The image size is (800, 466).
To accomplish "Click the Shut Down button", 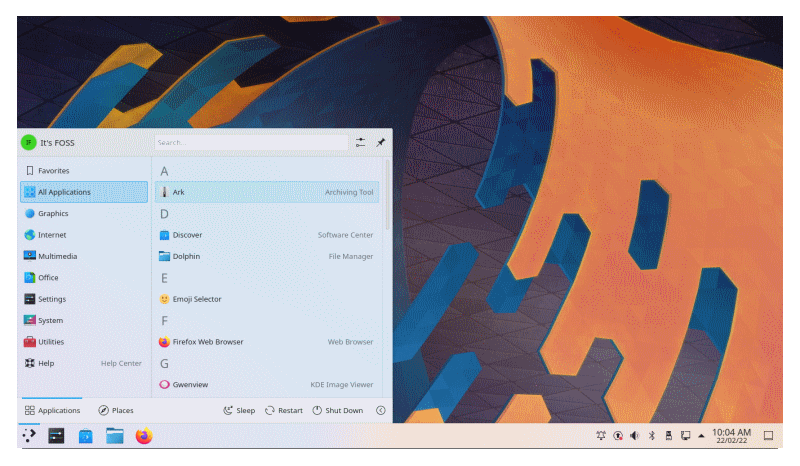I will click(x=338, y=410).
